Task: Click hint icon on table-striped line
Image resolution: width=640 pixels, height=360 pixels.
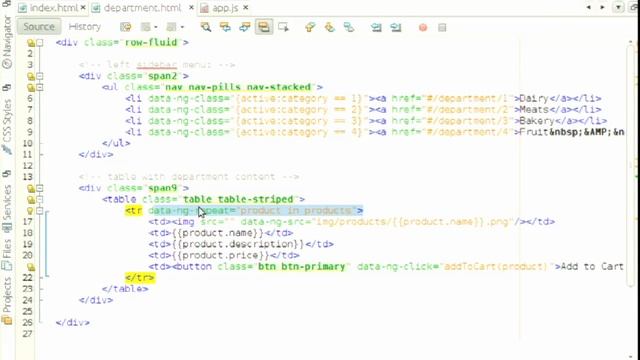Action: [31, 200]
